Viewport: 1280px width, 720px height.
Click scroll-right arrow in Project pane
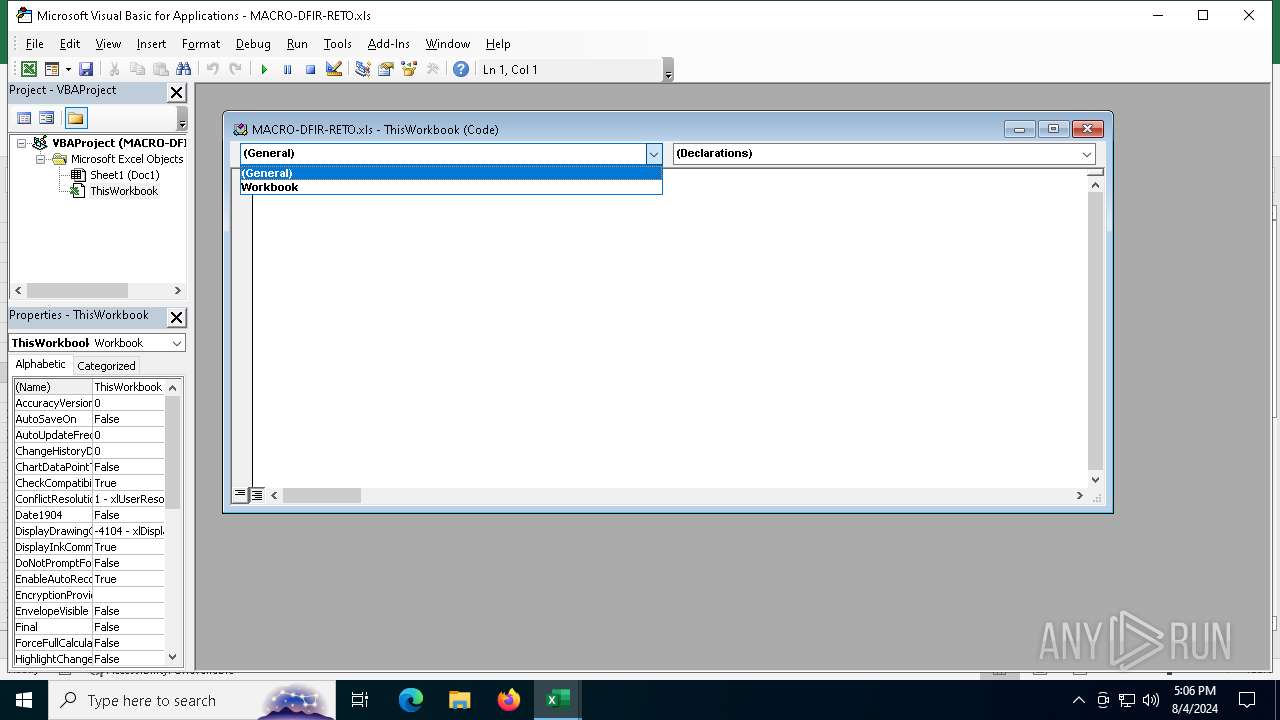click(178, 290)
